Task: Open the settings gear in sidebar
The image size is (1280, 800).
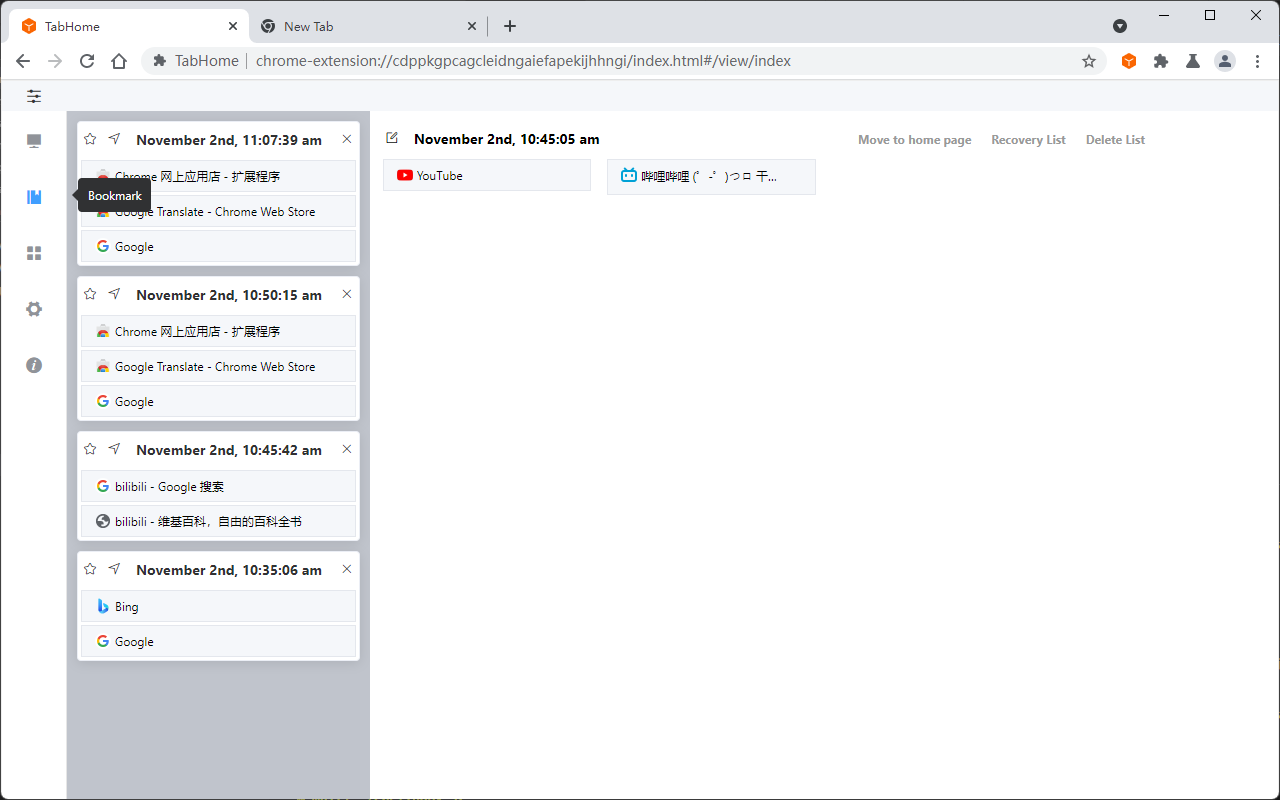Action: click(x=34, y=309)
